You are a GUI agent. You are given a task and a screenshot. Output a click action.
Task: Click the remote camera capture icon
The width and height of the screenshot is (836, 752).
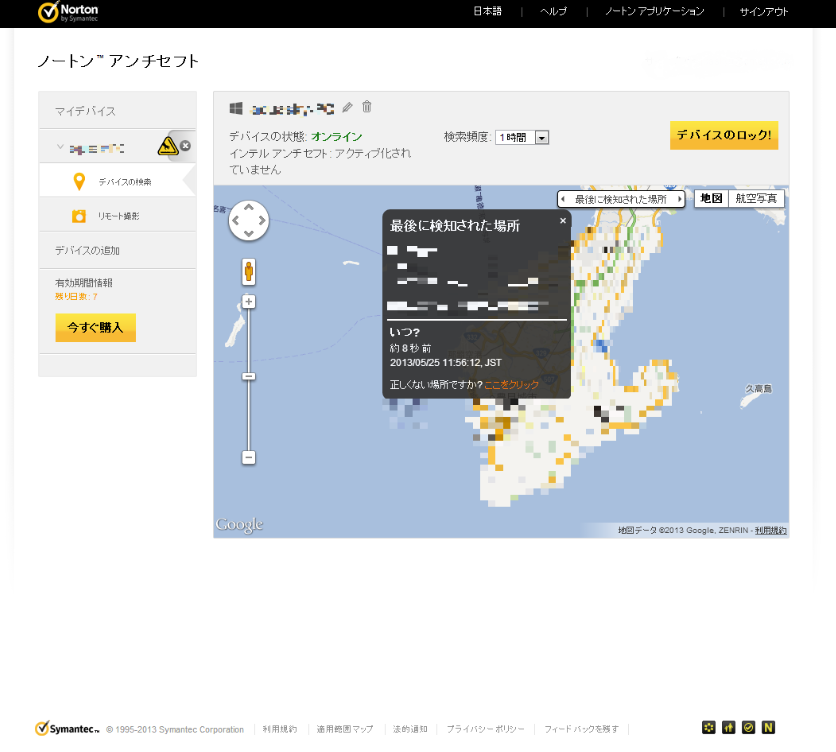click(79, 216)
